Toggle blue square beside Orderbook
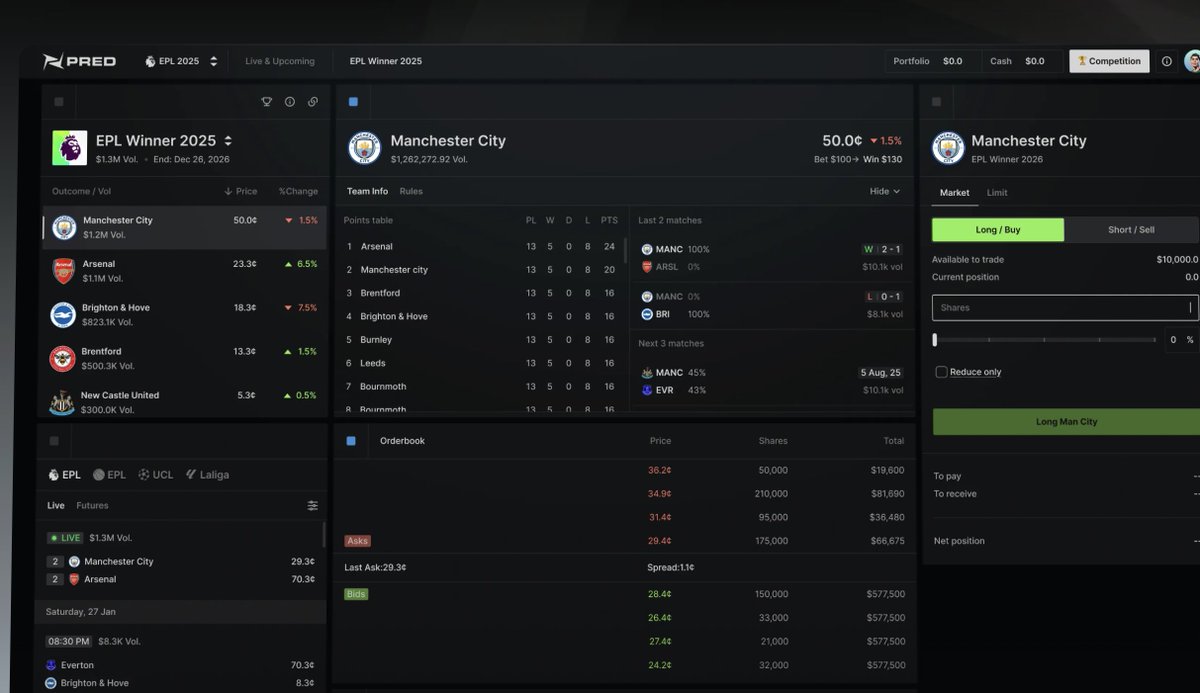This screenshot has width=1200, height=693. 351,440
